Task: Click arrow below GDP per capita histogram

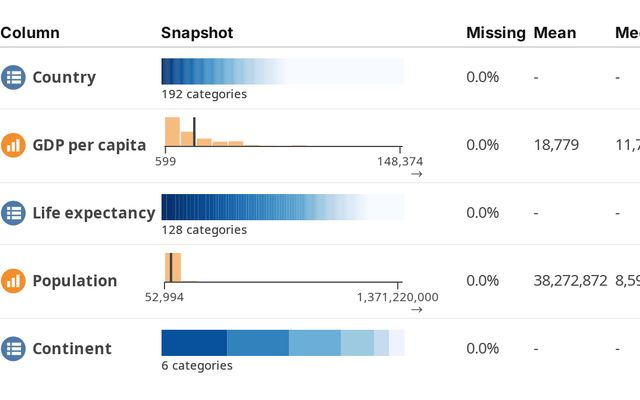Action: point(416,174)
